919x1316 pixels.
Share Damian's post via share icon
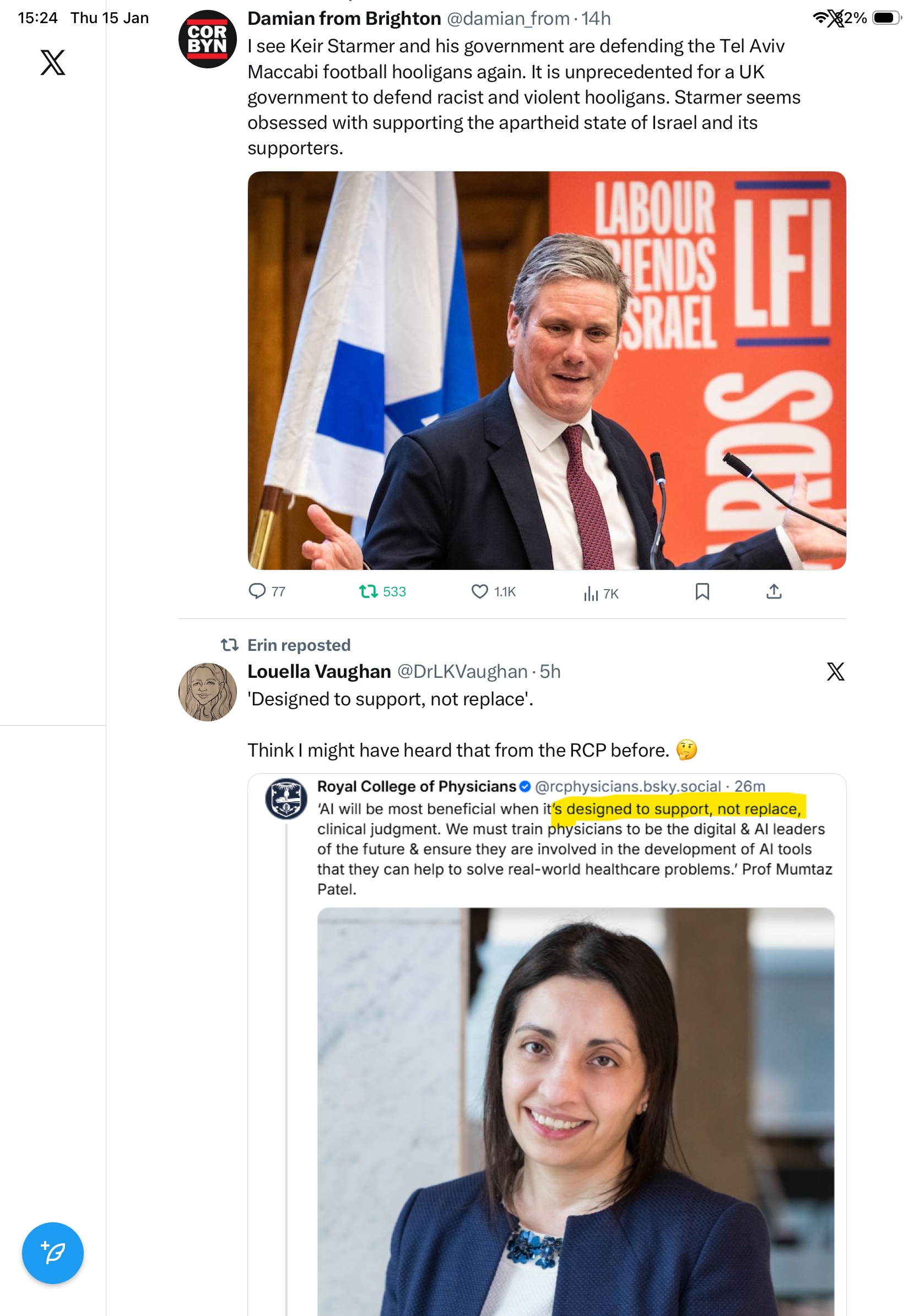pyautogui.click(x=774, y=591)
